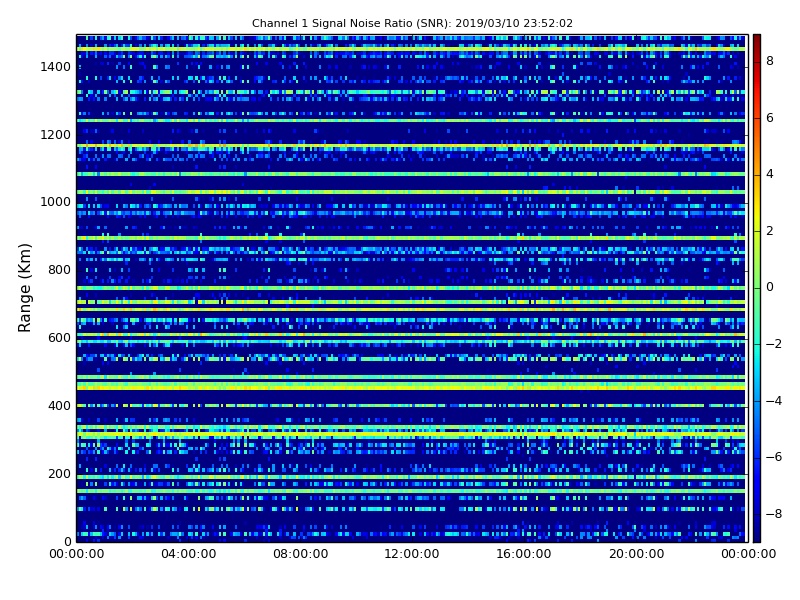The image size is (800, 600).
Task: Click the 600 range tick label
Action: tap(59, 338)
